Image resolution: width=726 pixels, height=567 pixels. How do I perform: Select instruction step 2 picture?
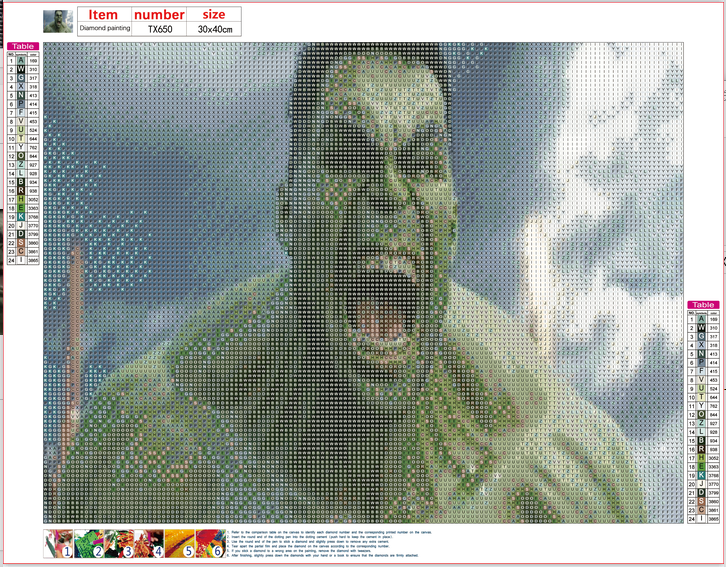coord(88,545)
